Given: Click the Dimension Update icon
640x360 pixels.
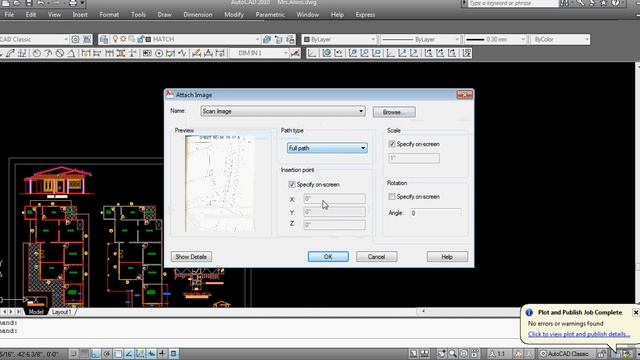Looking at the screenshot, I should 220,53.
